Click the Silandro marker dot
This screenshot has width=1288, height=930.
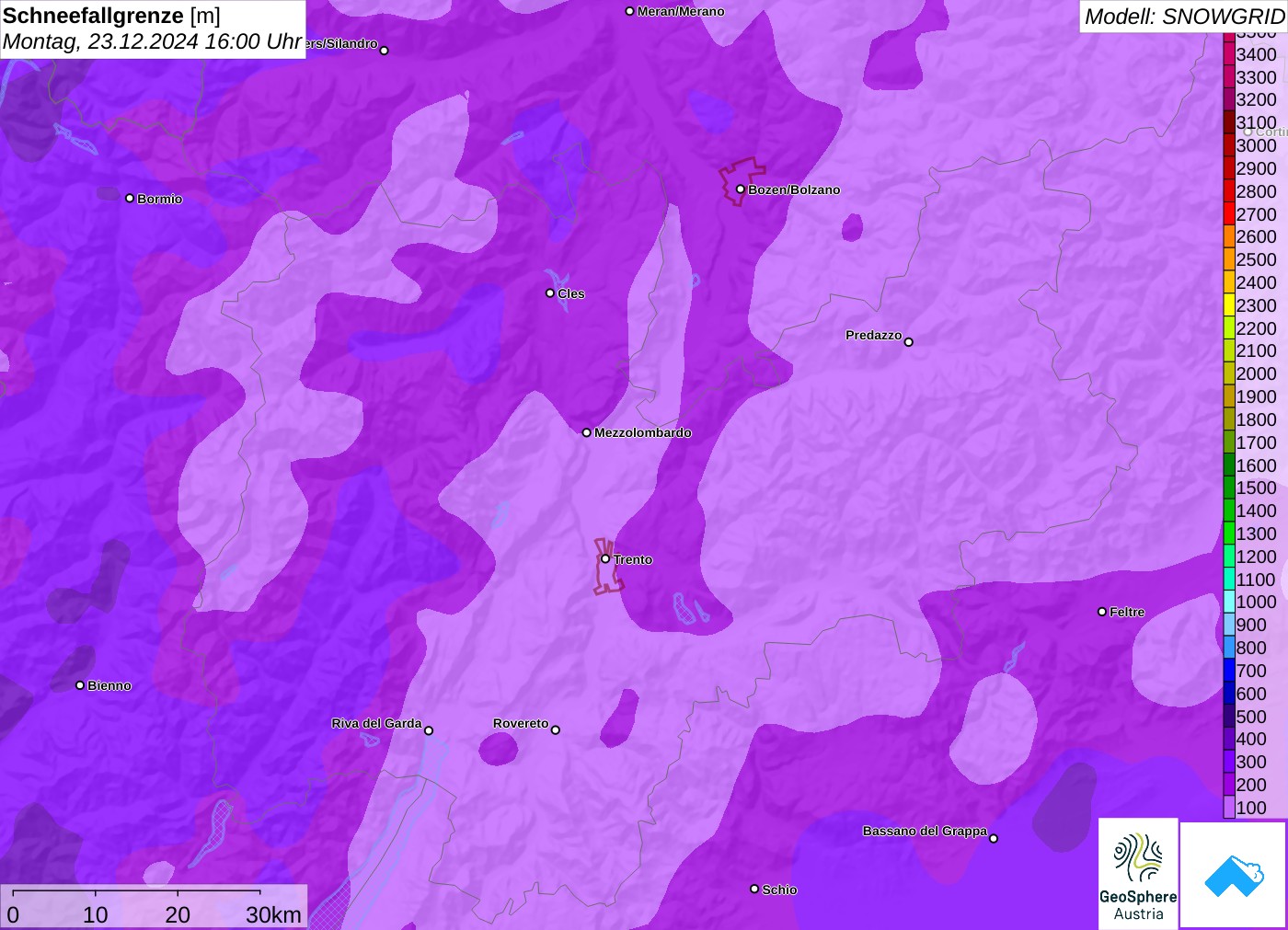click(x=385, y=51)
